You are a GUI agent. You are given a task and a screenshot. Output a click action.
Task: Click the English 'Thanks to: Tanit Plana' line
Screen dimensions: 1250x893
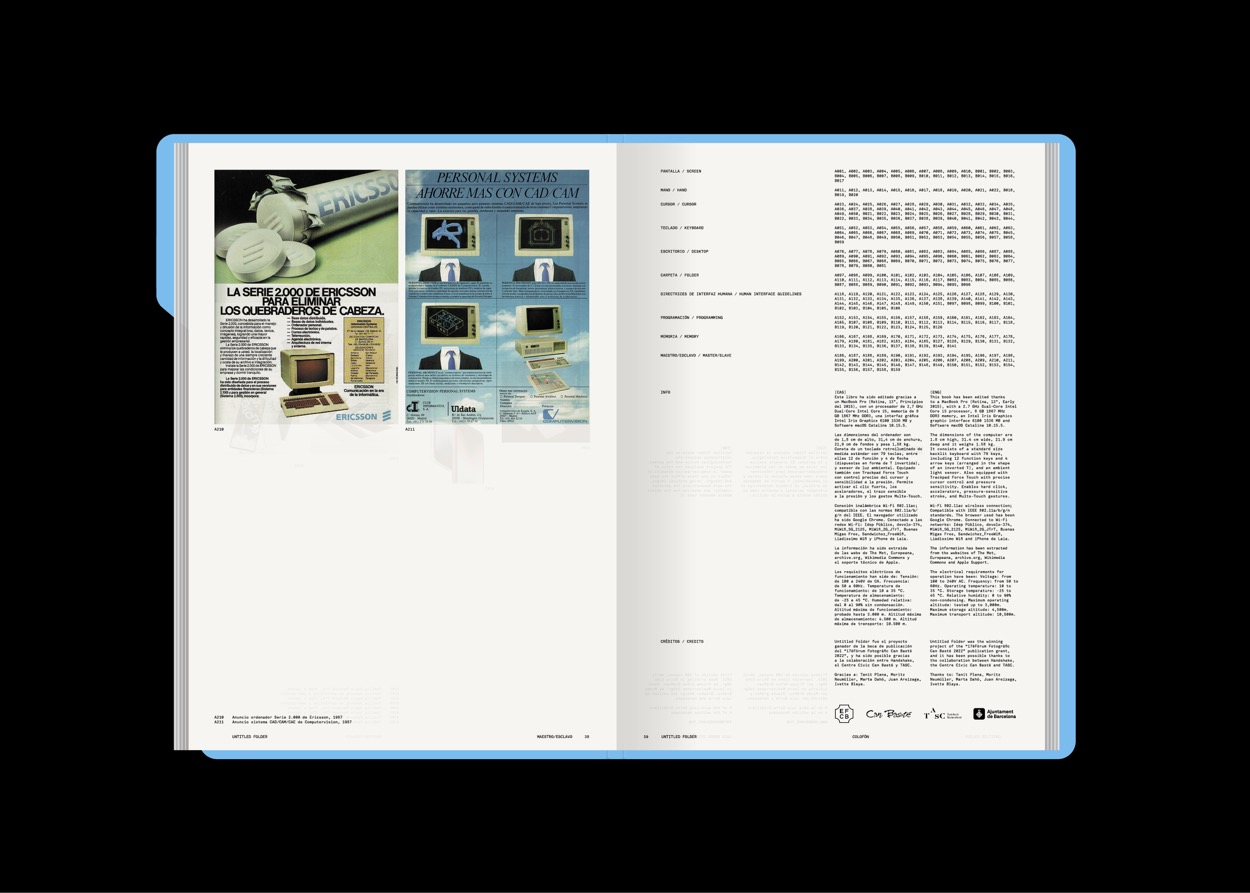point(973,678)
